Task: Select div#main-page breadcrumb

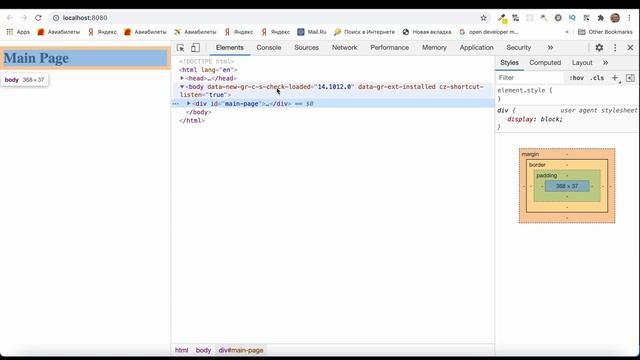Action: [x=241, y=350]
